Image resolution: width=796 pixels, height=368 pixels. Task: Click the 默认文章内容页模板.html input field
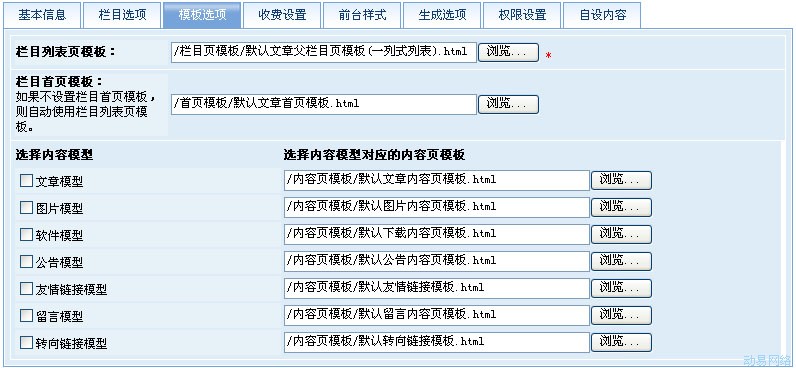pos(437,180)
